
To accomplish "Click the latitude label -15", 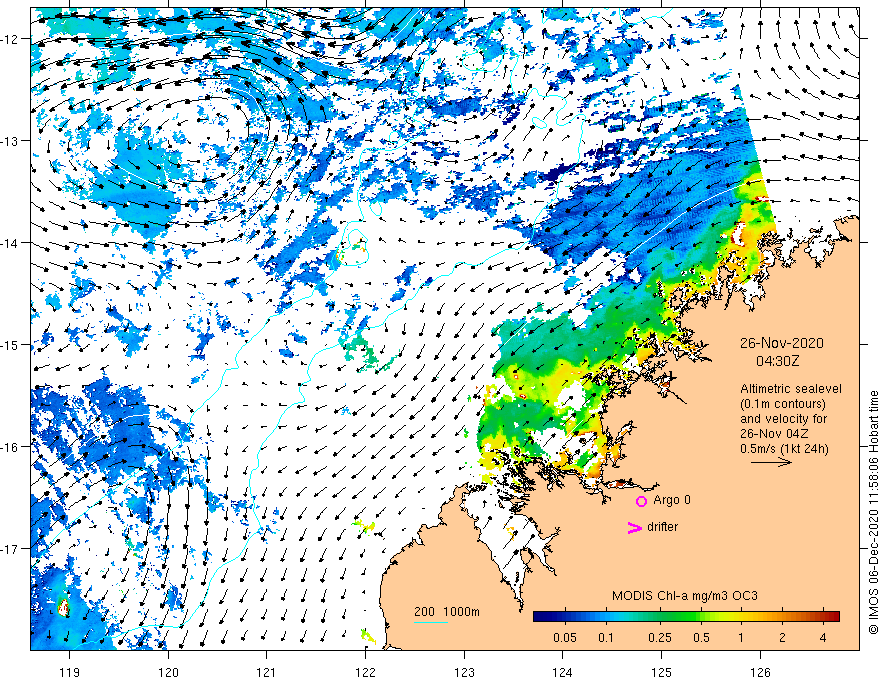I will [10, 344].
